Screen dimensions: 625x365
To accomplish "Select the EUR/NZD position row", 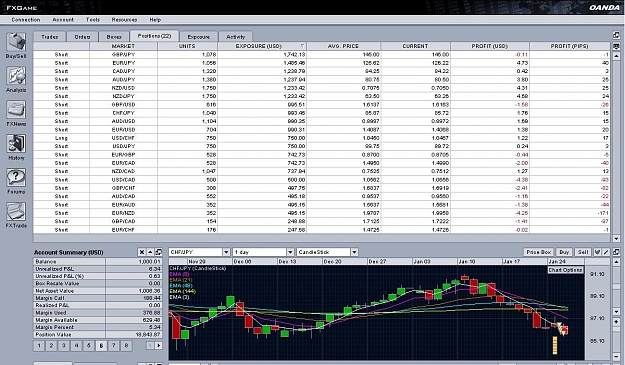I will pyautogui.click(x=321, y=213).
